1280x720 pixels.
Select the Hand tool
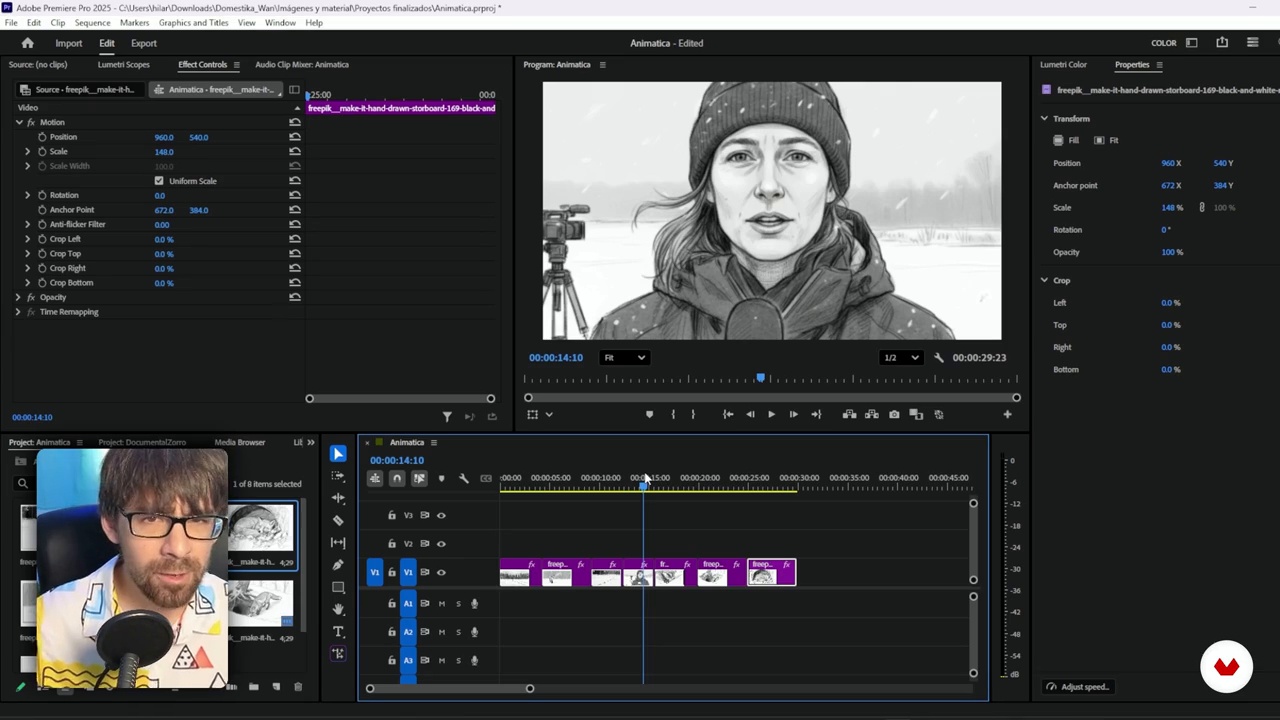pyautogui.click(x=338, y=609)
